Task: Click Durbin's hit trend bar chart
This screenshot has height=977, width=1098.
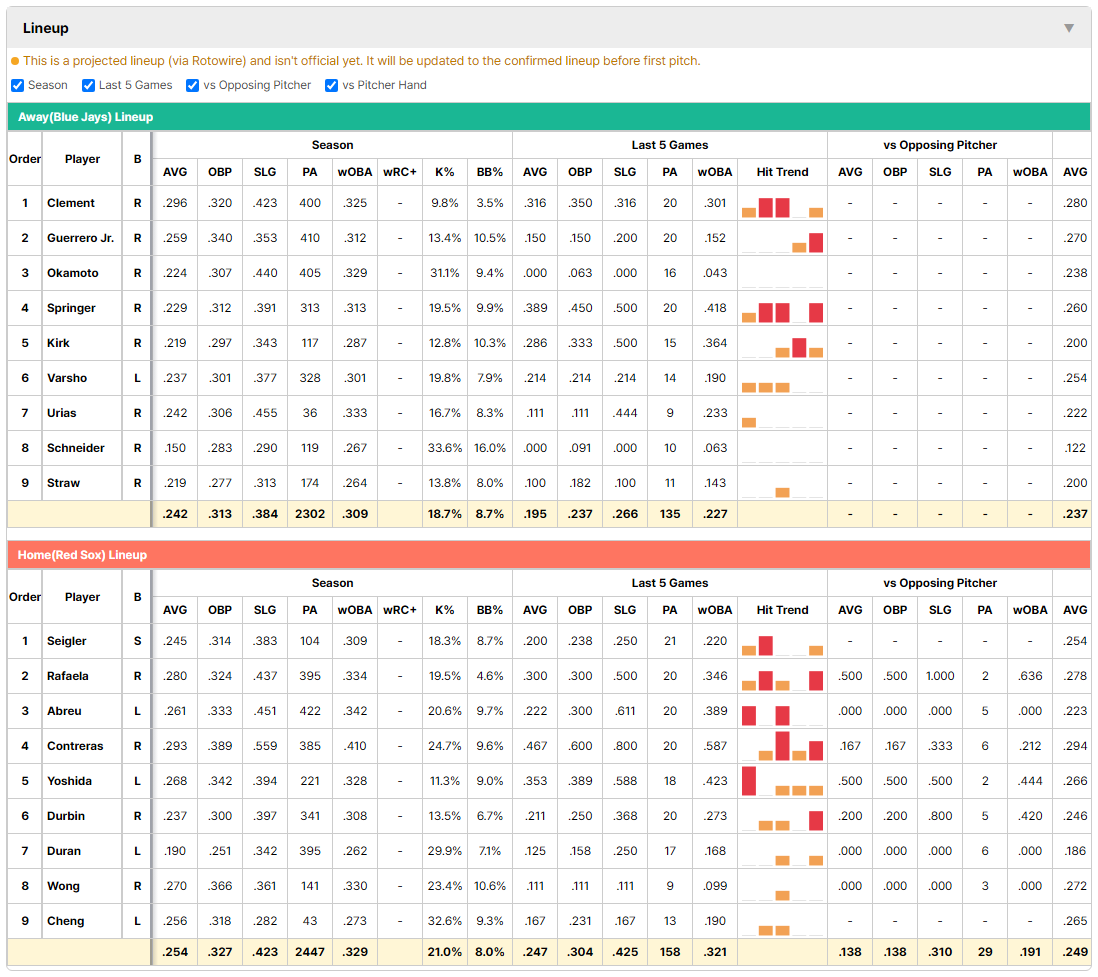Action: pos(782,817)
